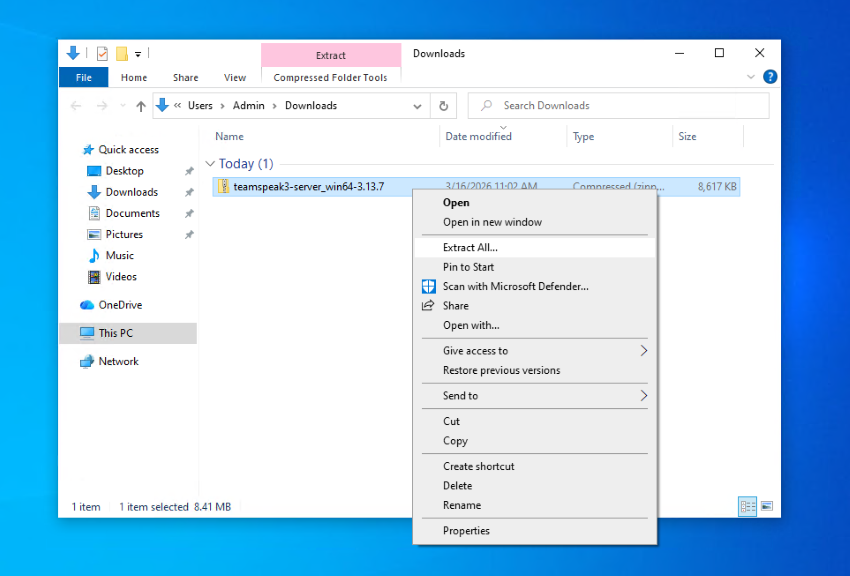Open address bar history dropdown
Viewport: 850px width, 576px height.
tap(418, 106)
